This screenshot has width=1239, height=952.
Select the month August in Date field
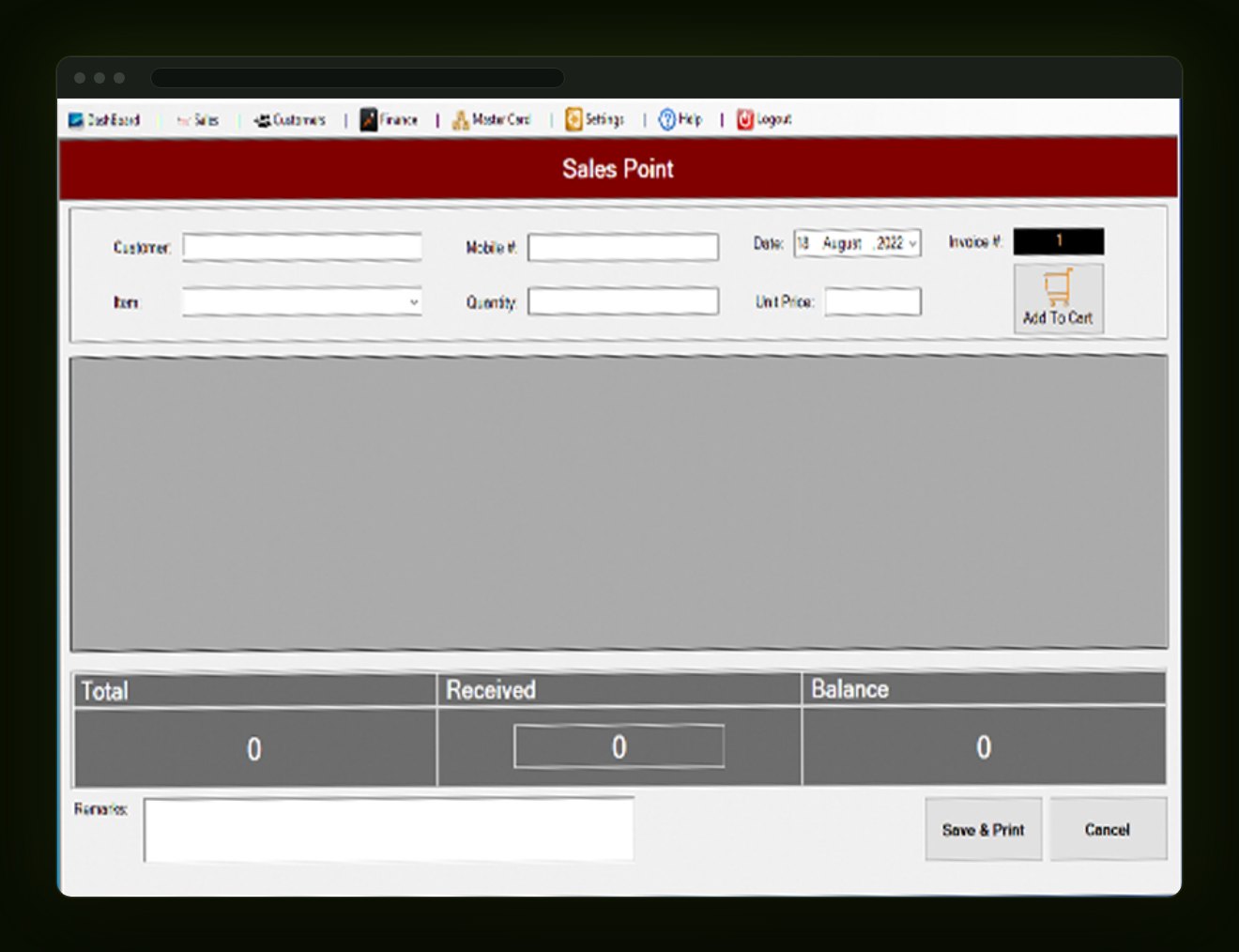click(x=842, y=243)
